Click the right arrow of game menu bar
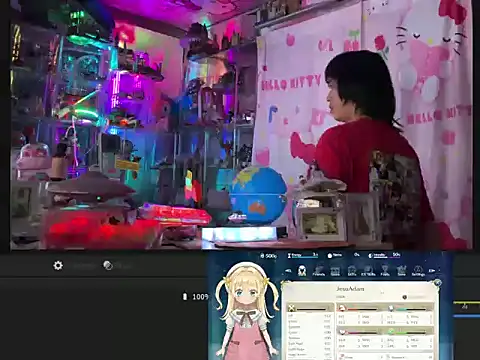Screen dimensions: 480x360 click(432, 271)
